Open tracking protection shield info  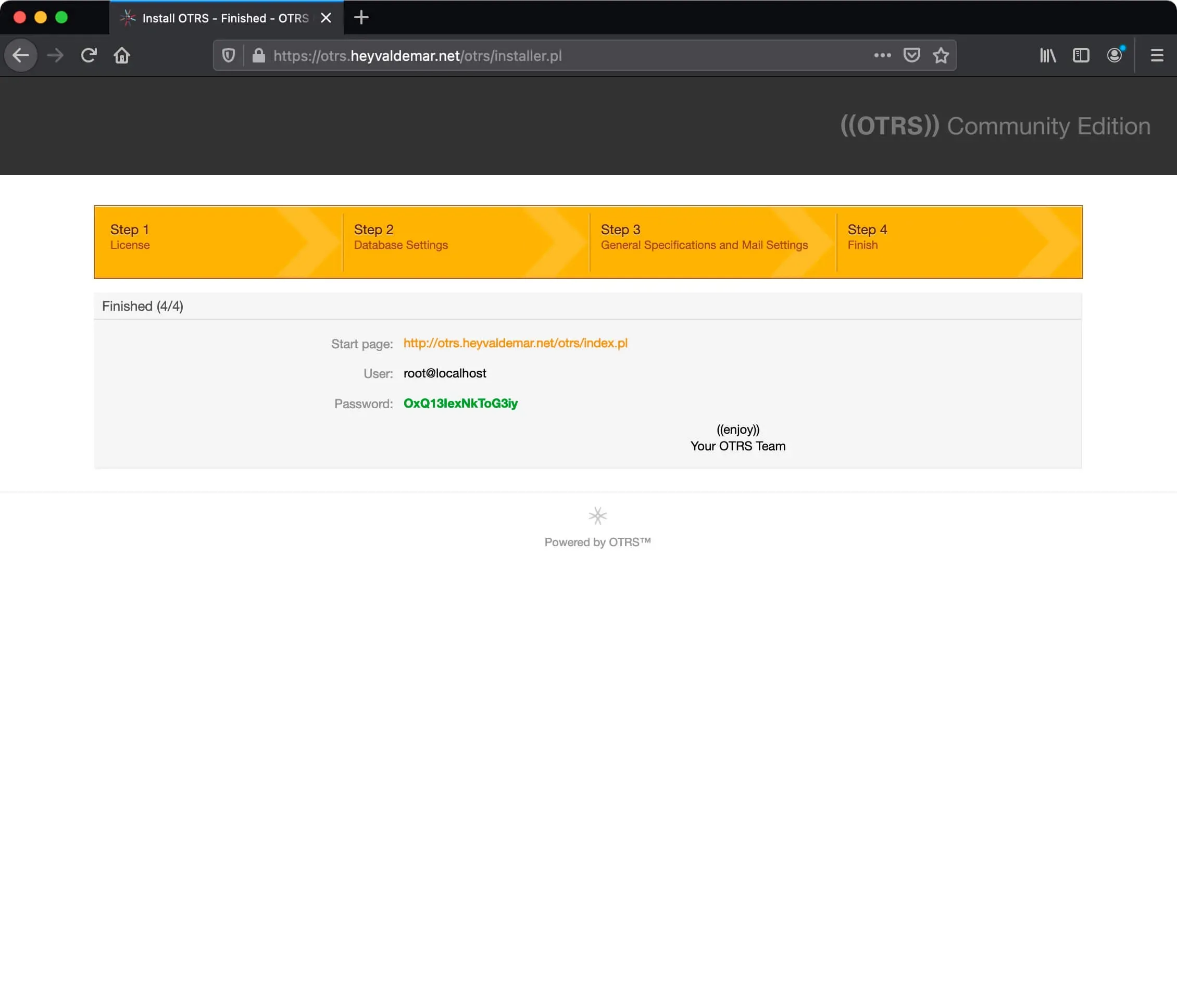tap(228, 55)
